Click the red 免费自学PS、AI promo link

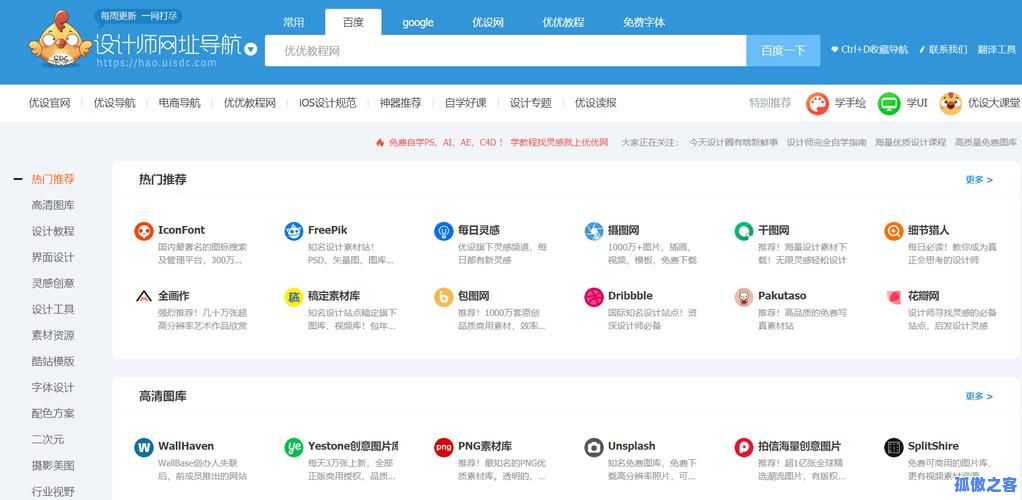tap(492, 142)
